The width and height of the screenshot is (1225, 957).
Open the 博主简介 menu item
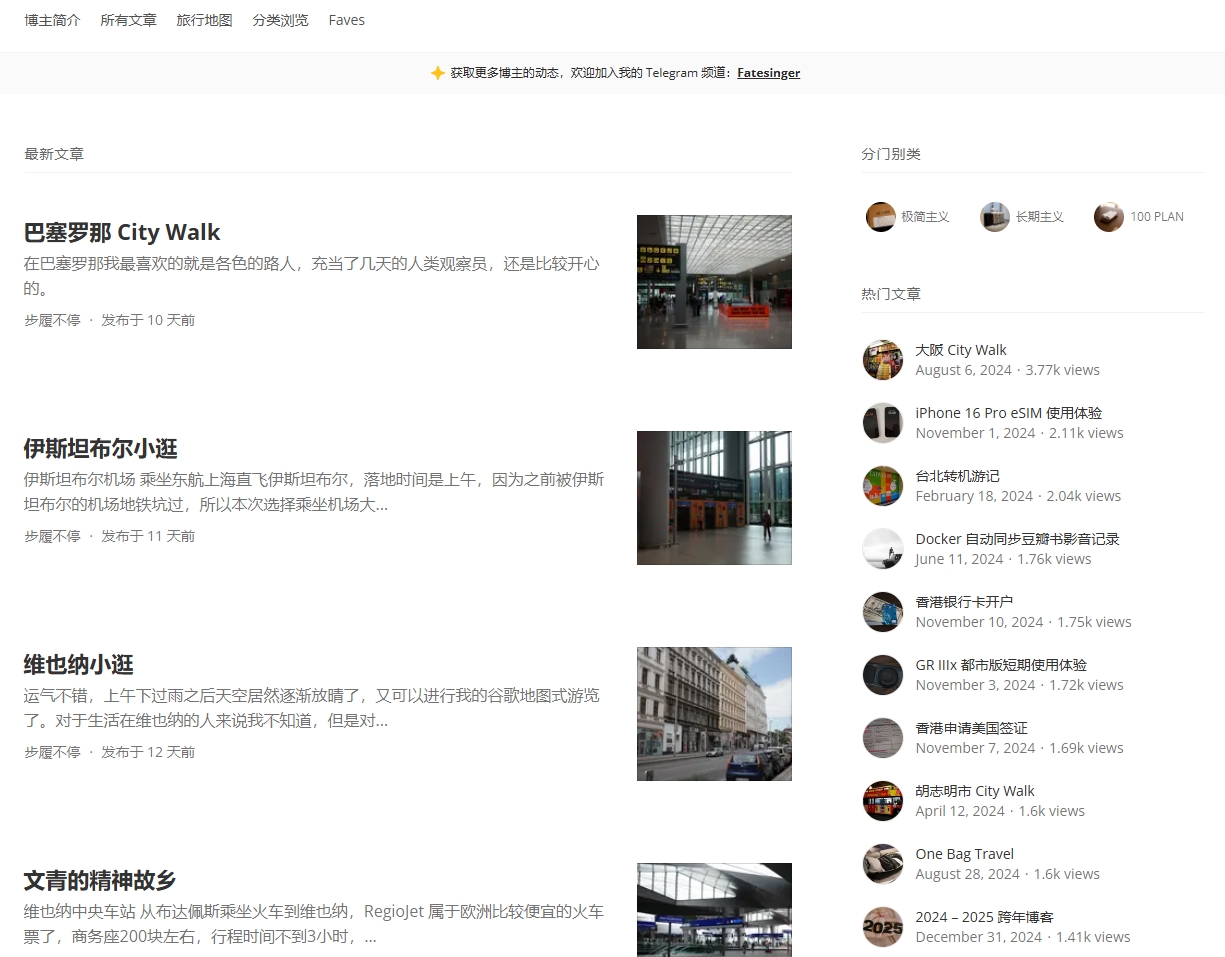tap(52, 20)
